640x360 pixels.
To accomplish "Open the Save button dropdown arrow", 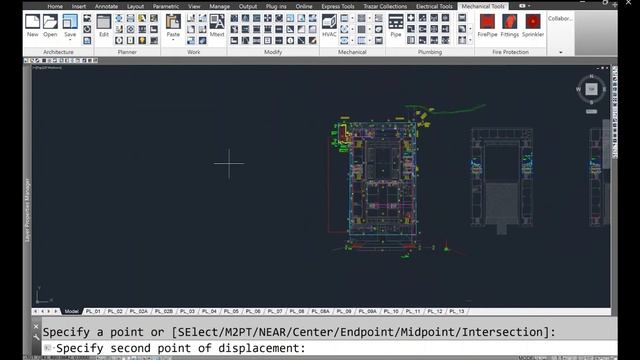I will click(x=70, y=40).
